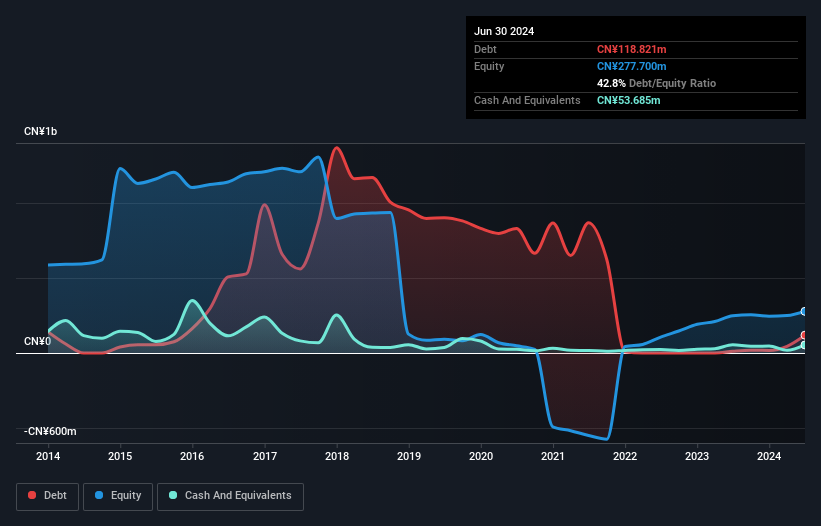
Task: Click the teal Cash endpoint marker at the chart's right edge
Action: pyautogui.click(x=804, y=345)
